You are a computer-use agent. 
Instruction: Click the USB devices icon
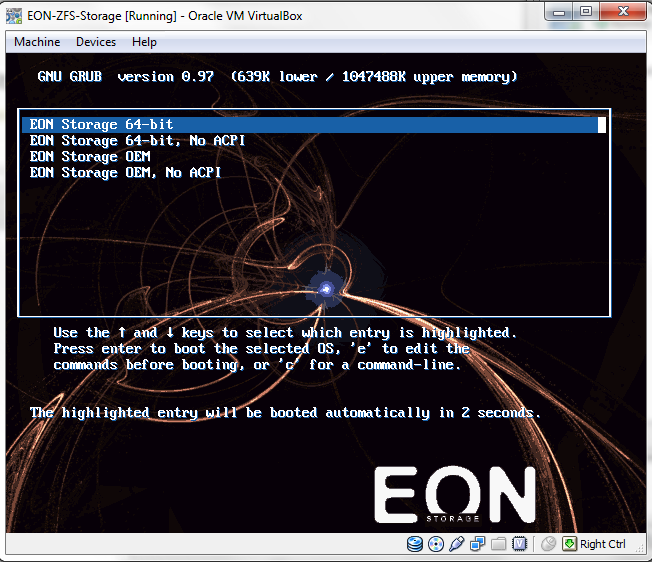coord(457,544)
